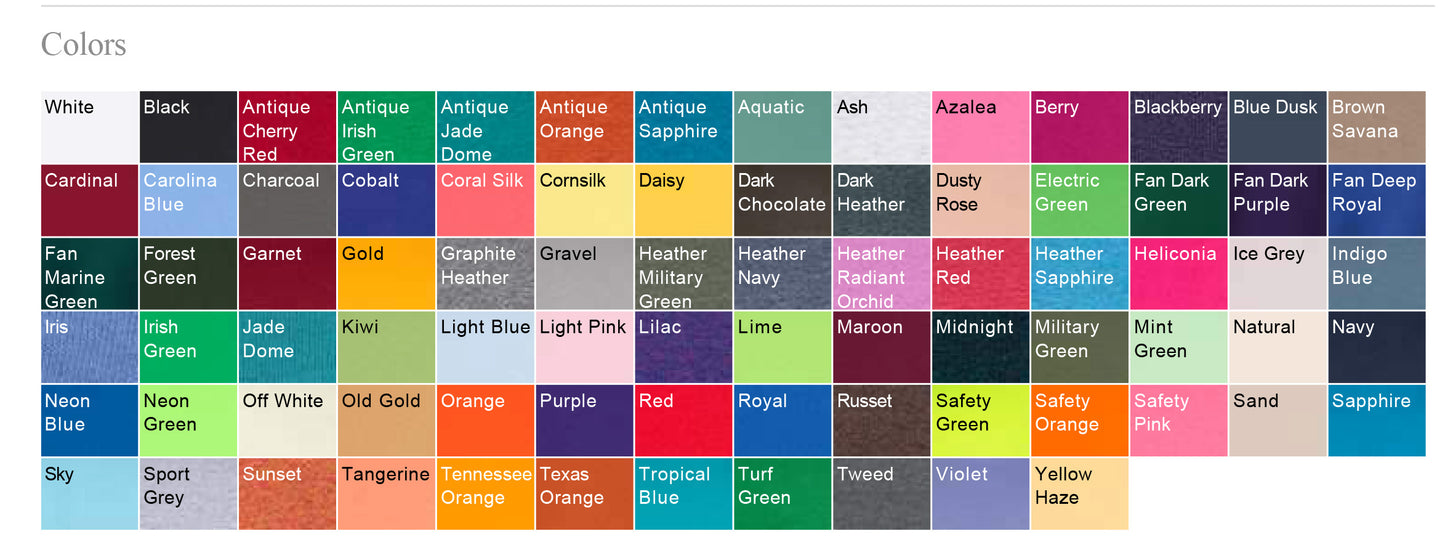1445x542 pixels.
Task: Choose the Yellow Haze color
Action: [x=1079, y=494]
